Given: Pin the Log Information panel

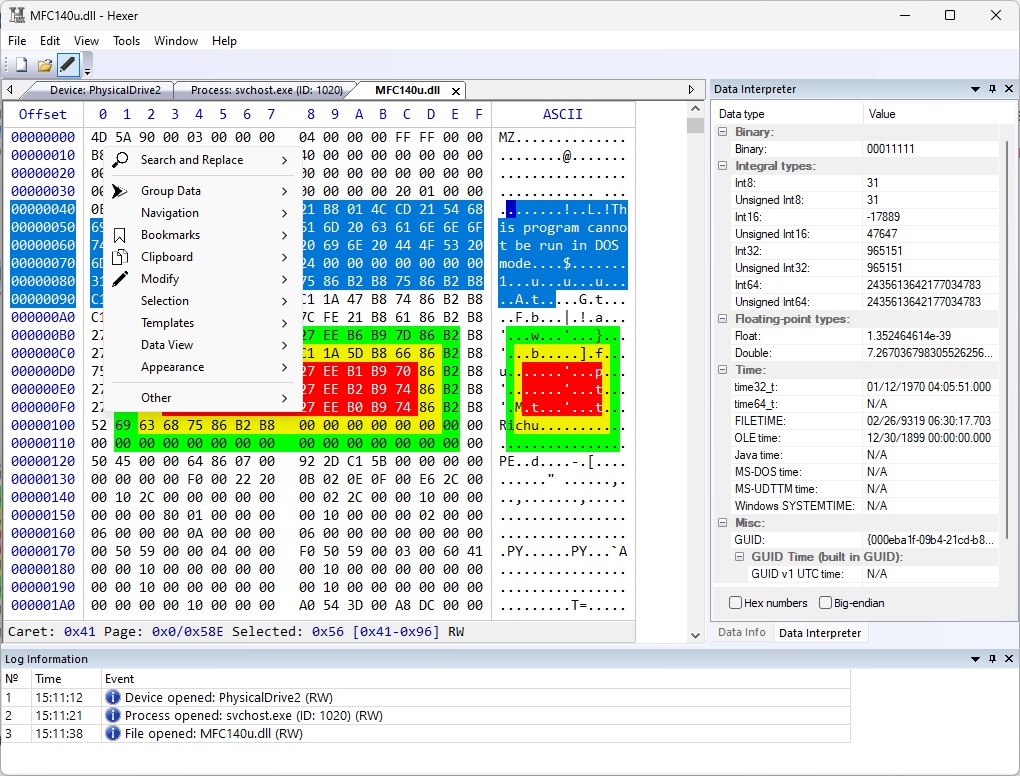Looking at the screenshot, I should pos(992,659).
